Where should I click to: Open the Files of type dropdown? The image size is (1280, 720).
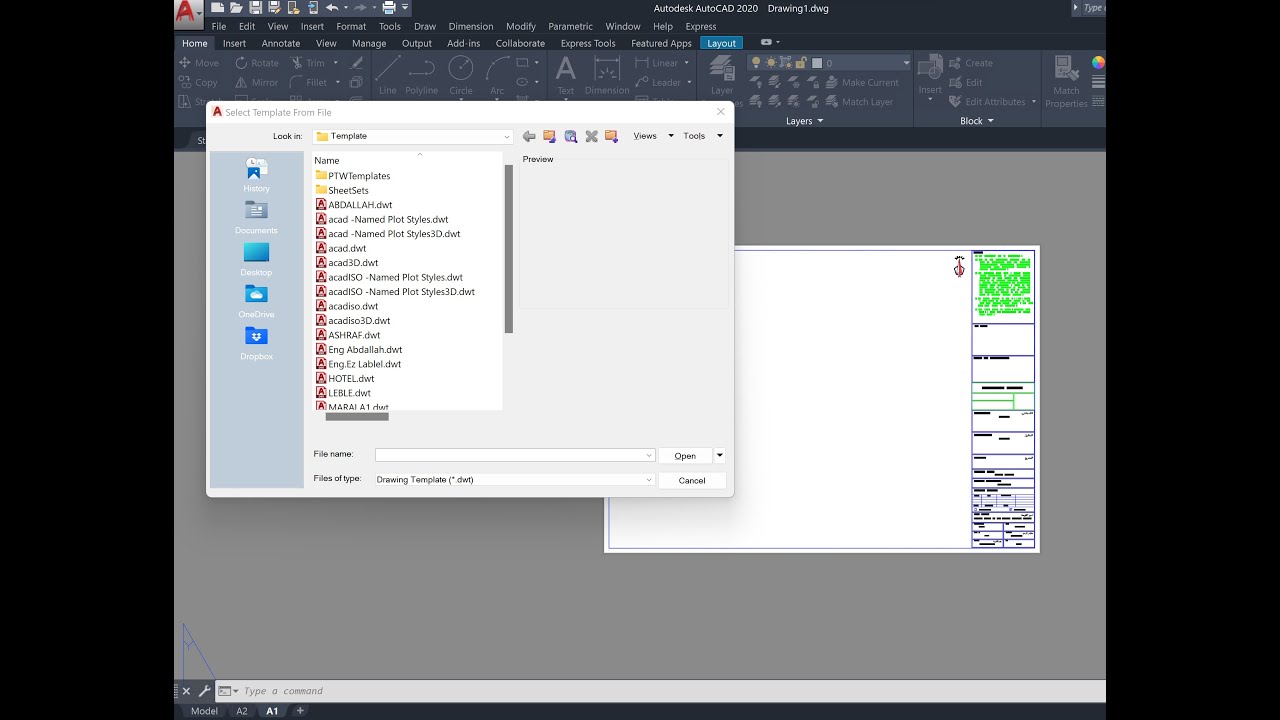649,480
